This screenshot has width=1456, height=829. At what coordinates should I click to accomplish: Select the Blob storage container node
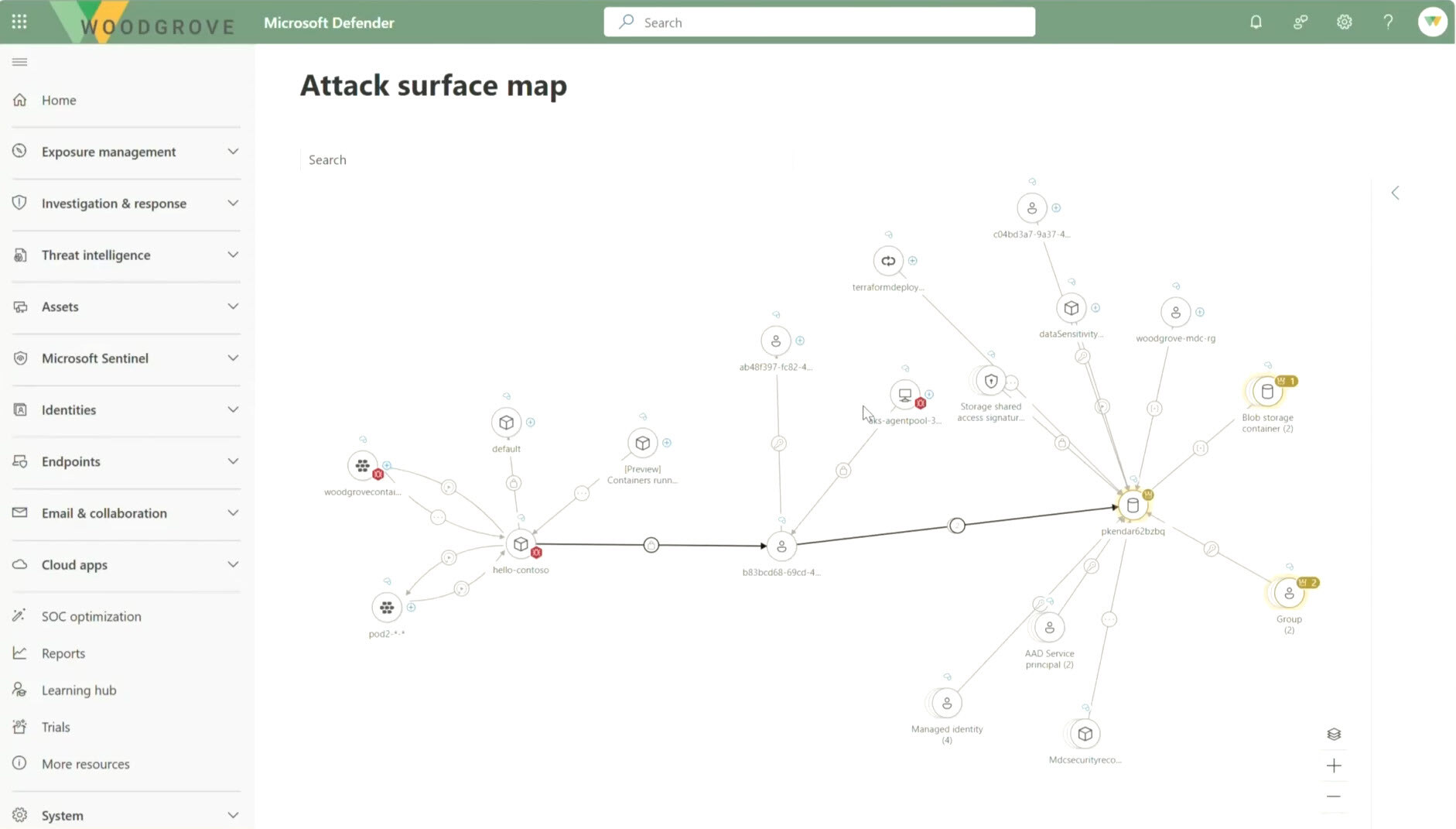tap(1267, 392)
